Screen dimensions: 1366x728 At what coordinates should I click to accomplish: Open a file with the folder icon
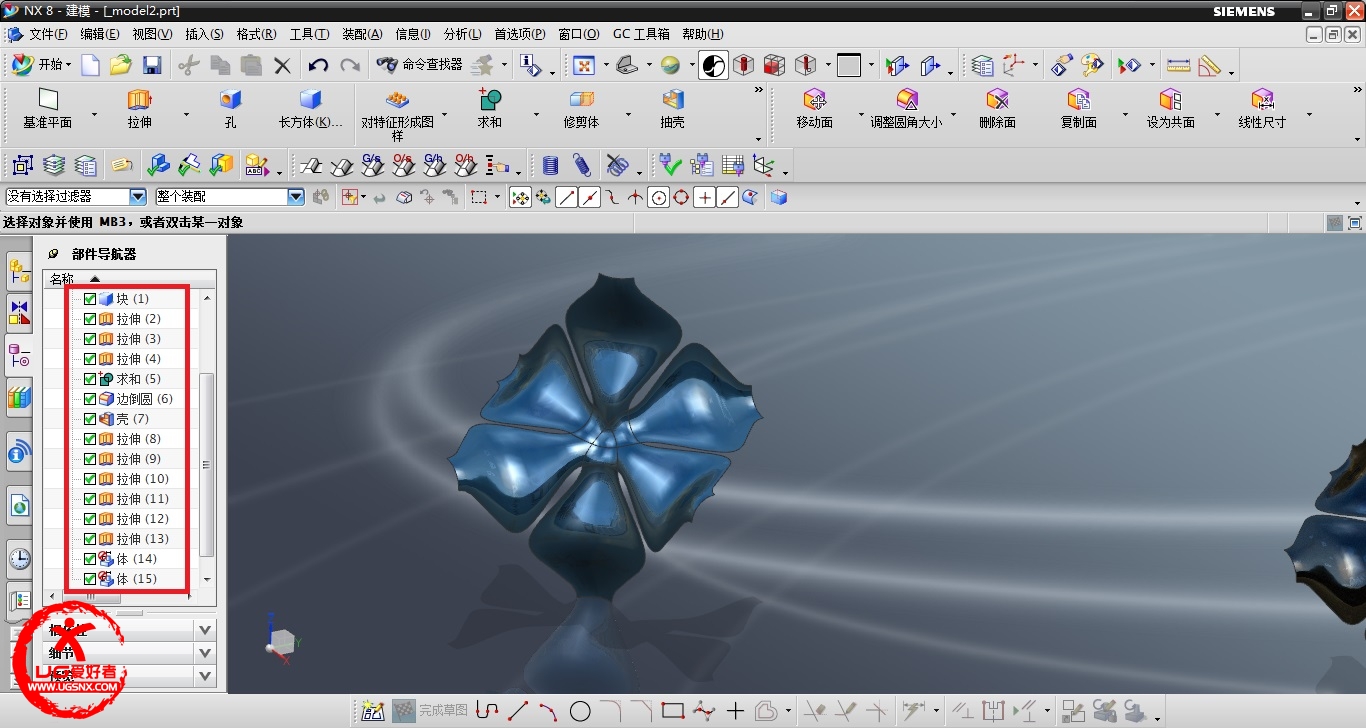pyautogui.click(x=121, y=65)
